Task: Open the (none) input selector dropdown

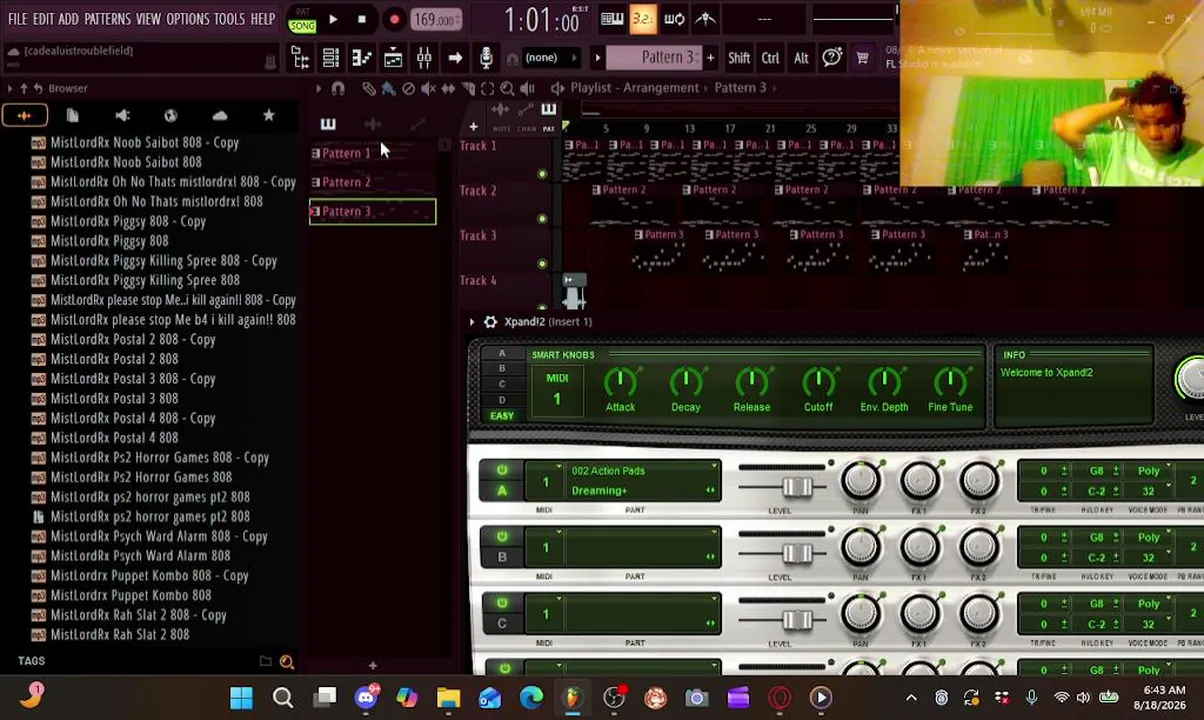Action: pos(548,58)
